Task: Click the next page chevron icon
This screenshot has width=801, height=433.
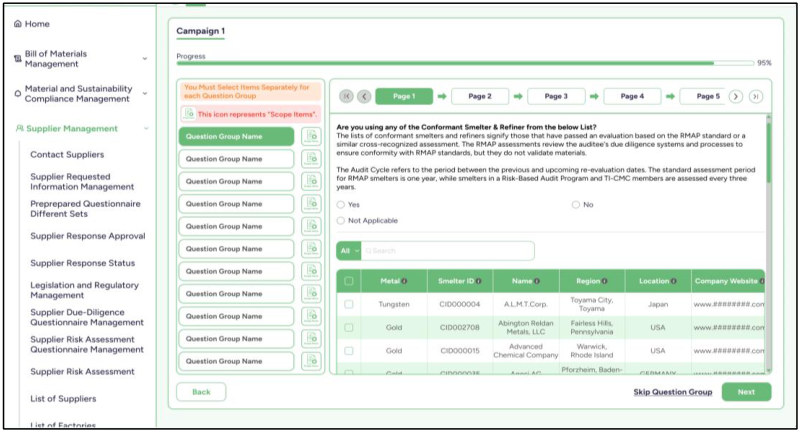Action: click(736, 96)
